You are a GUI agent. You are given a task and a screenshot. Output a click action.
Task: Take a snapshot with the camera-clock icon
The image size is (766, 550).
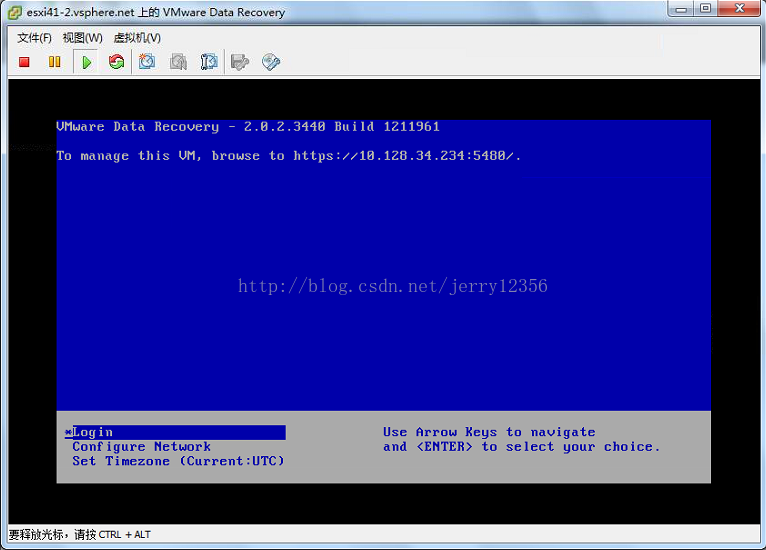point(147,62)
